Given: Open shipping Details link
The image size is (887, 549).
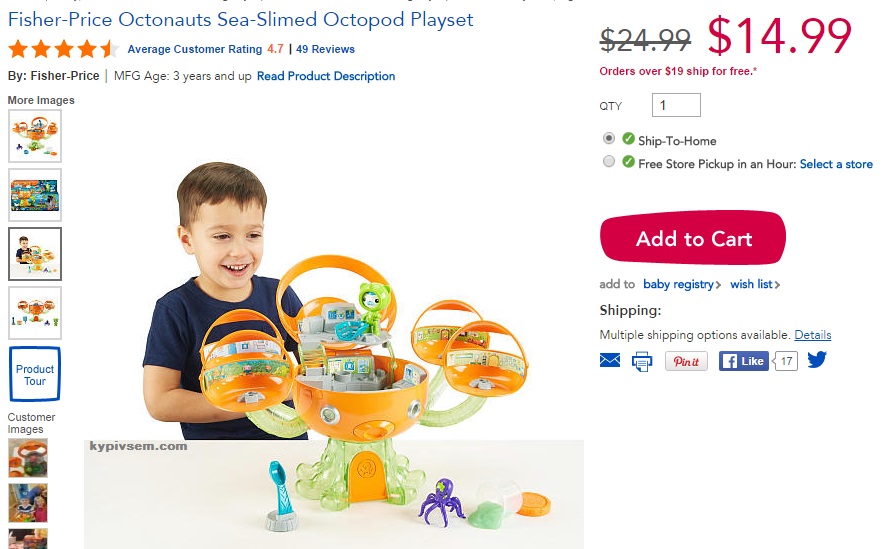Looking at the screenshot, I should click(x=813, y=335).
